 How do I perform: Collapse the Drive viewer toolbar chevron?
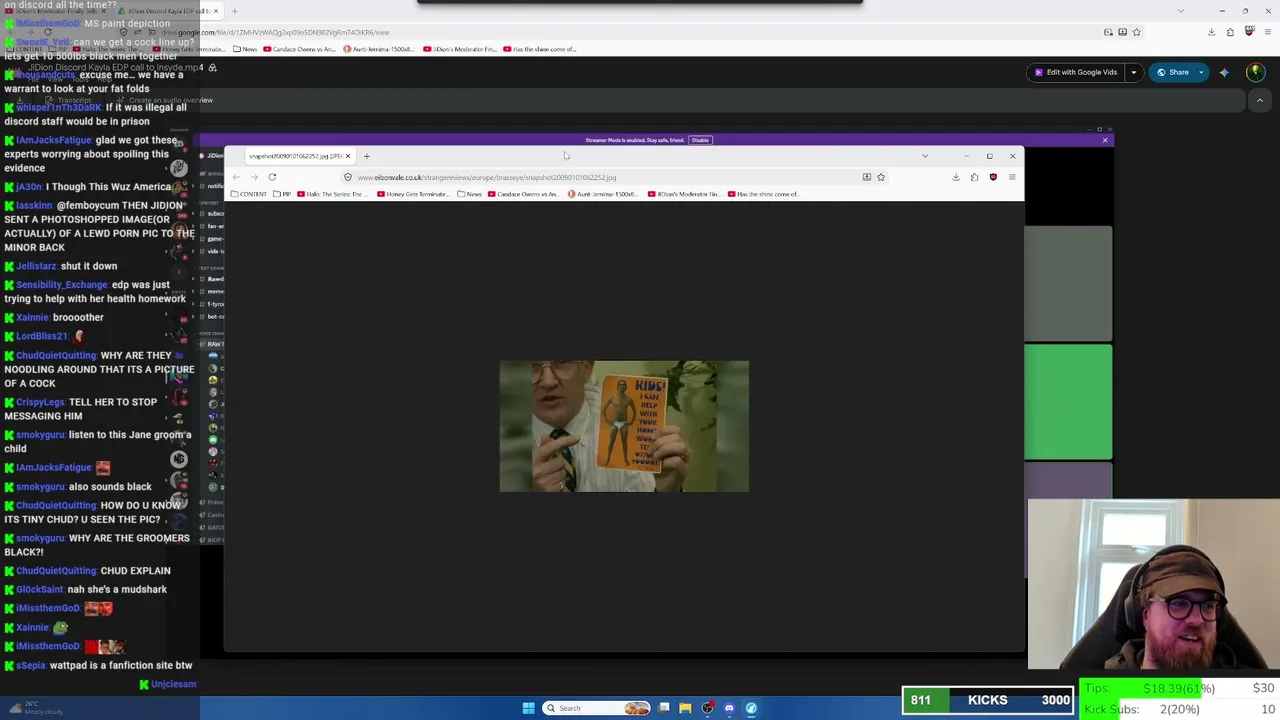click(x=1260, y=100)
